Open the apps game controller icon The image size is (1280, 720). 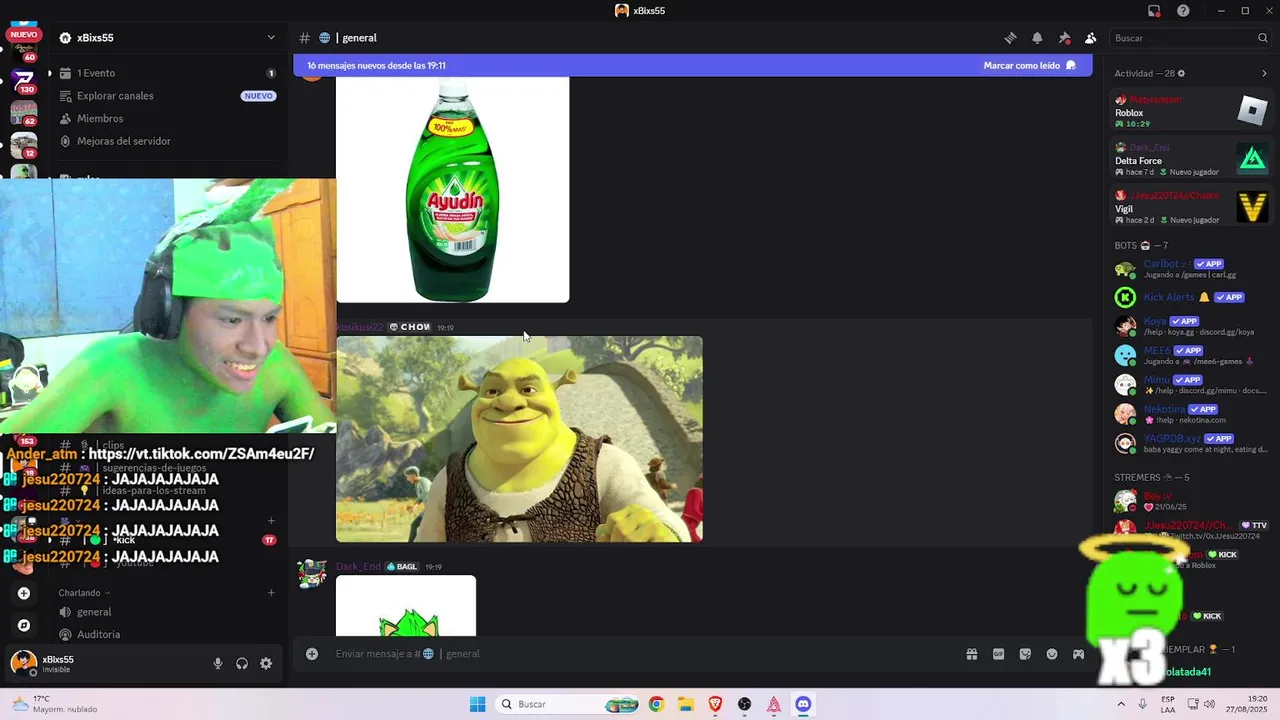(1078, 654)
